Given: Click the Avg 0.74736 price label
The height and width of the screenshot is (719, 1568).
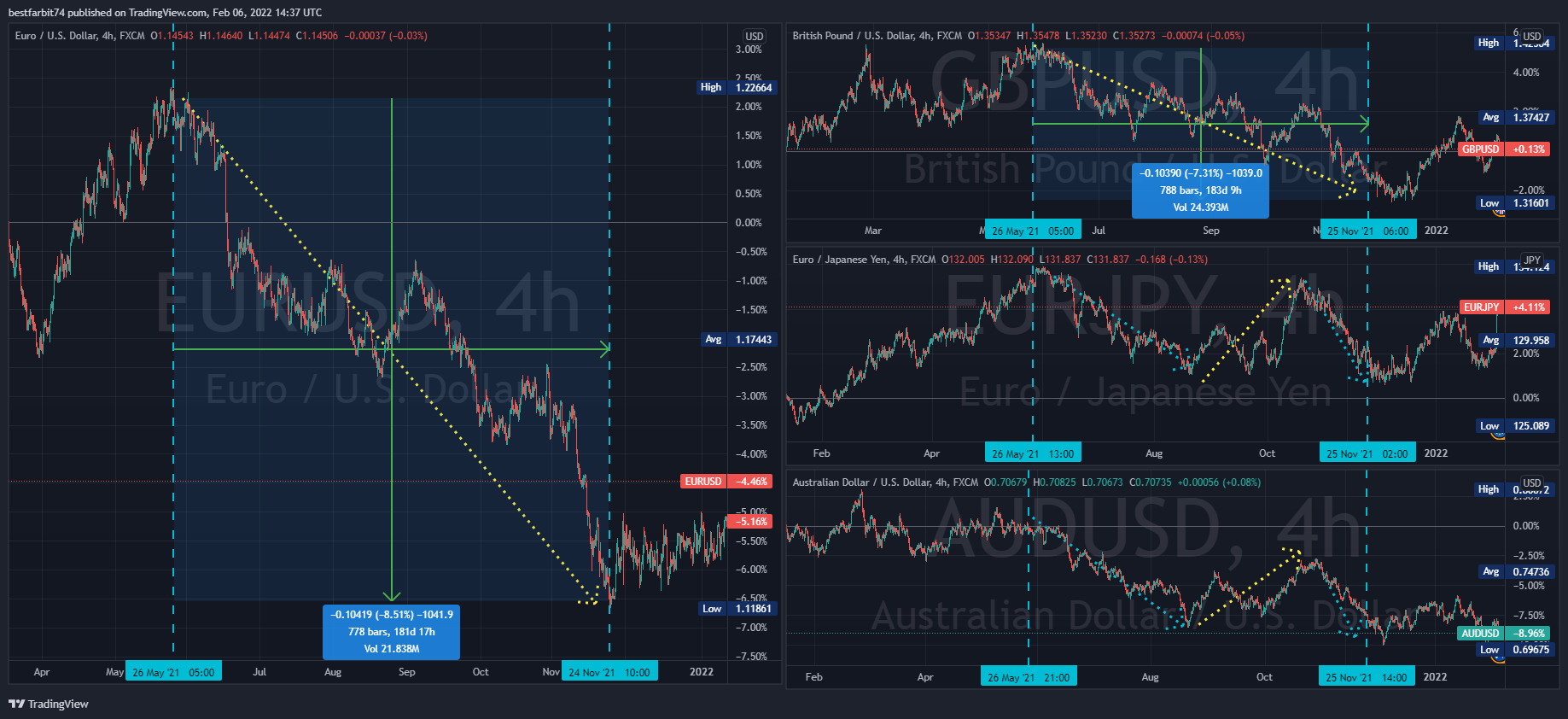Looking at the screenshot, I should (1517, 572).
